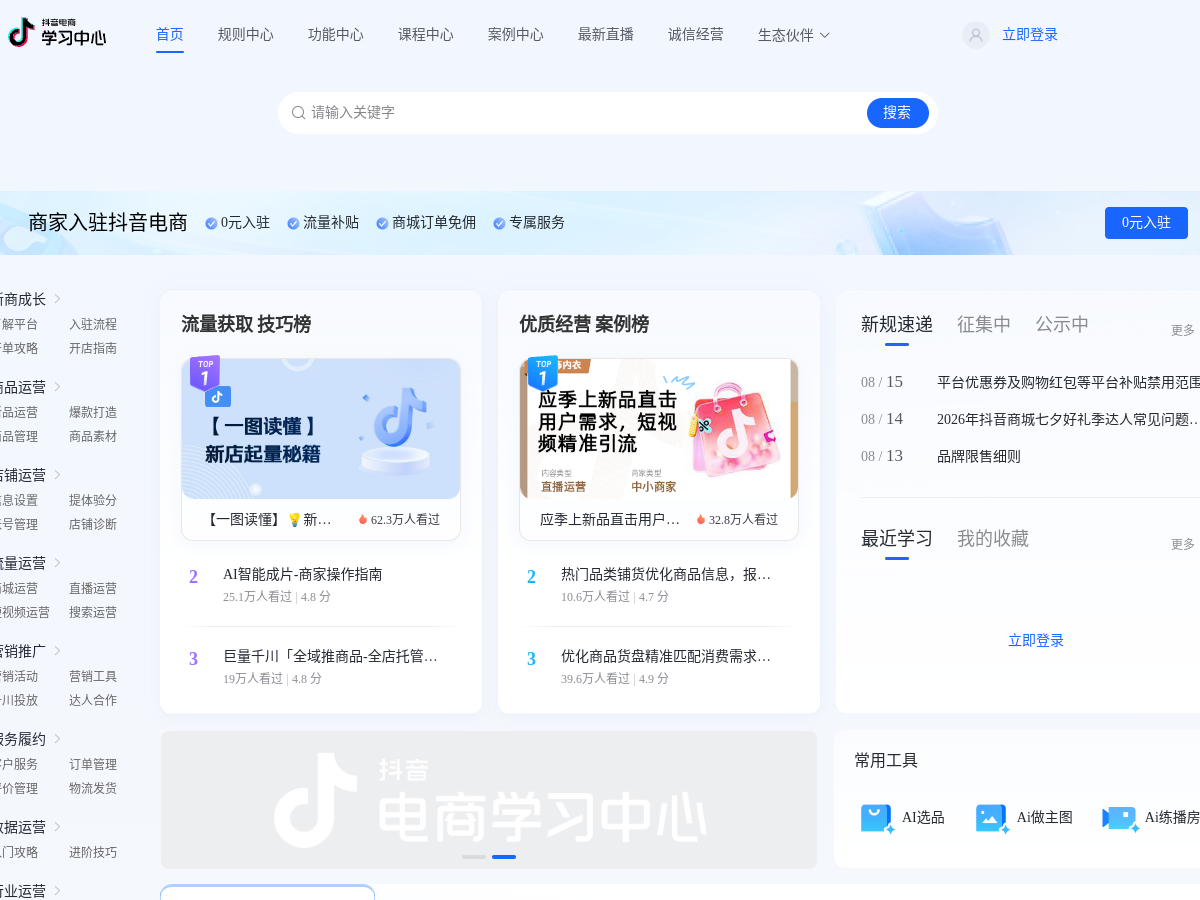This screenshot has width=1200, height=900.
Task: Click 更多 next to 新规速递 tabs
Action: click(x=1183, y=330)
